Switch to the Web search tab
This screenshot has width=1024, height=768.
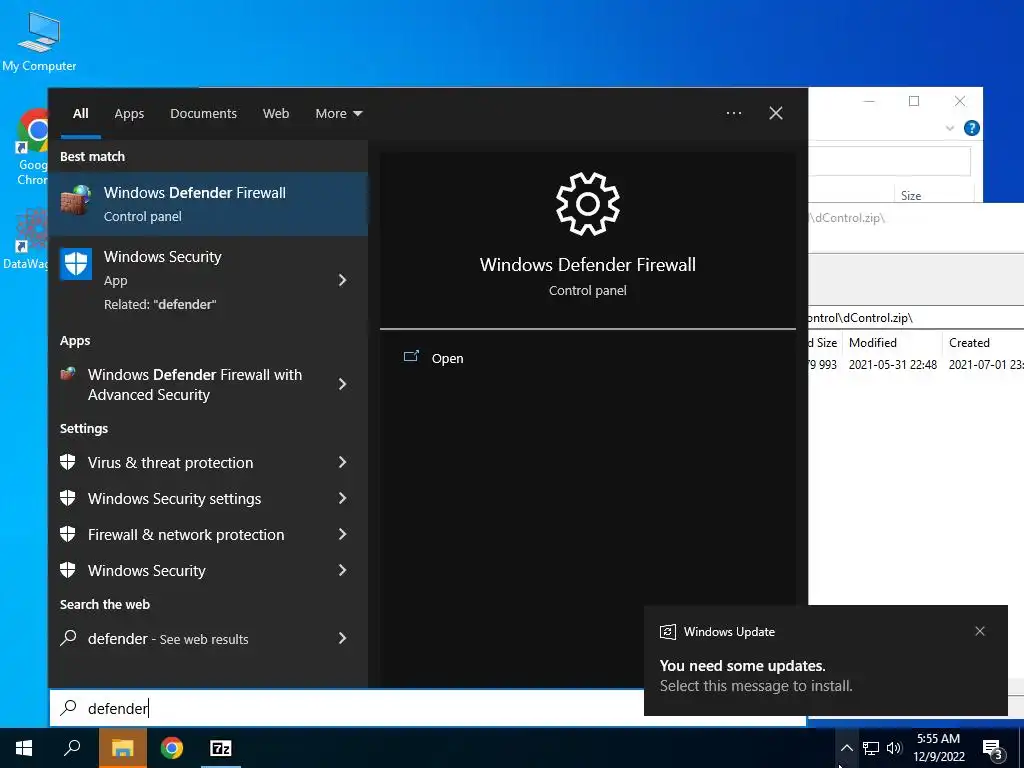pos(276,114)
